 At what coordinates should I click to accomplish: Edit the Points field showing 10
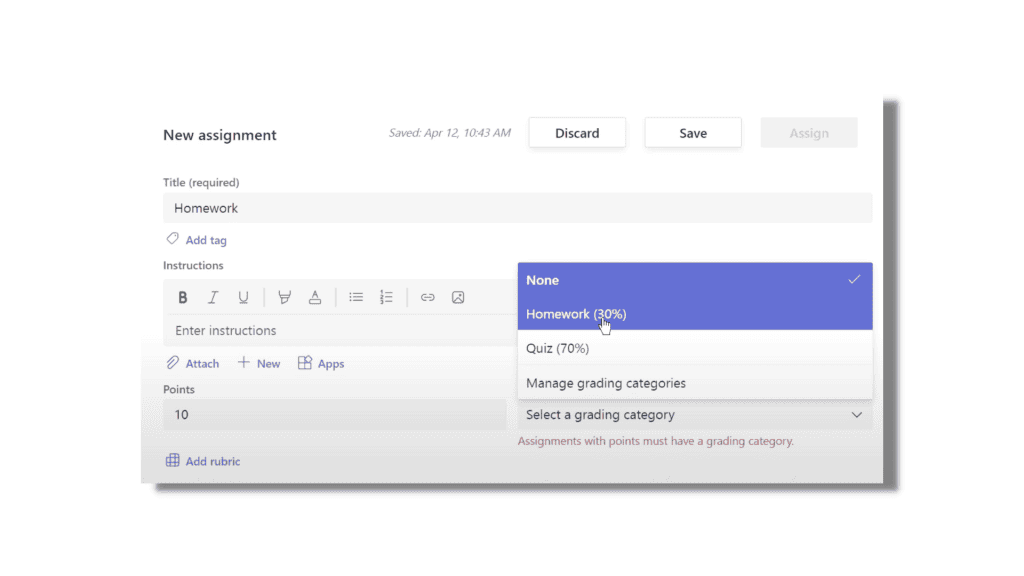pos(334,415)
